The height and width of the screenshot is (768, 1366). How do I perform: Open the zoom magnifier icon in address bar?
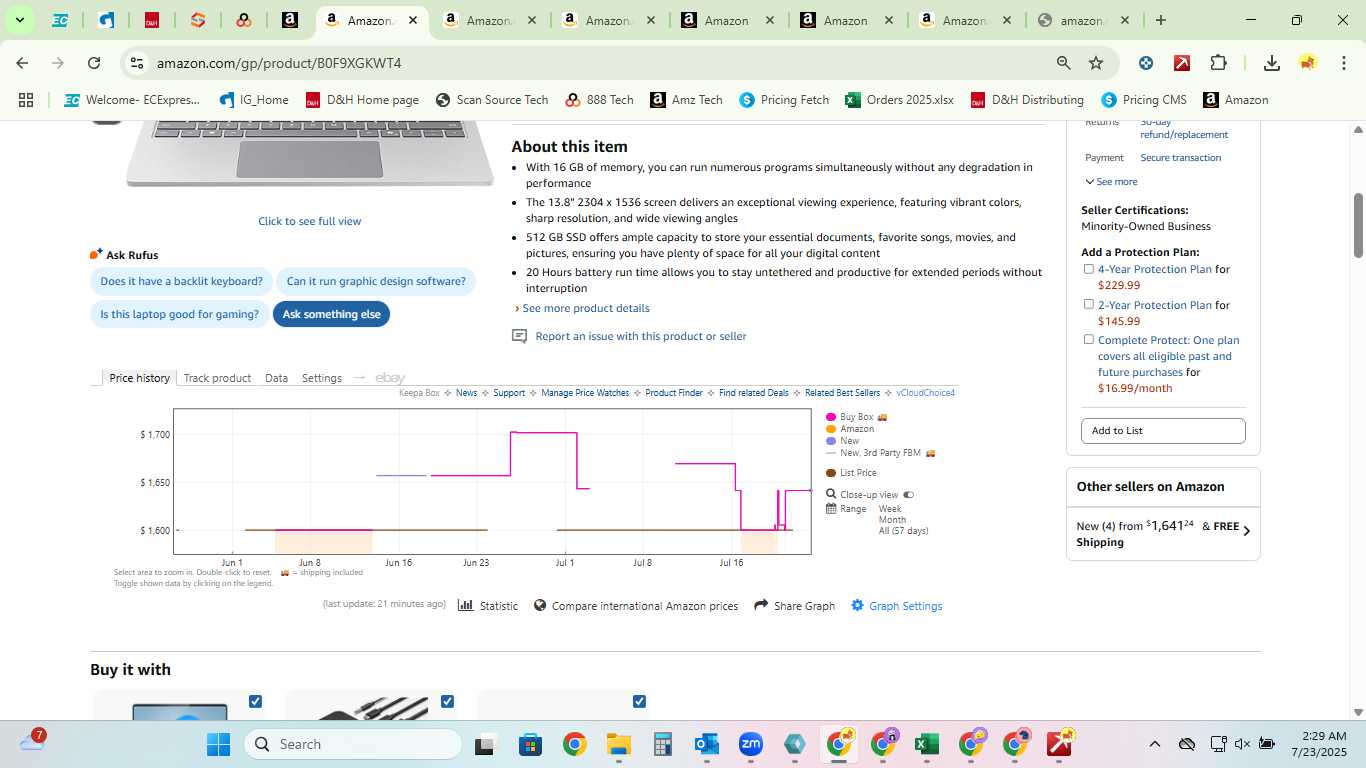click(x=1064, y=63)
